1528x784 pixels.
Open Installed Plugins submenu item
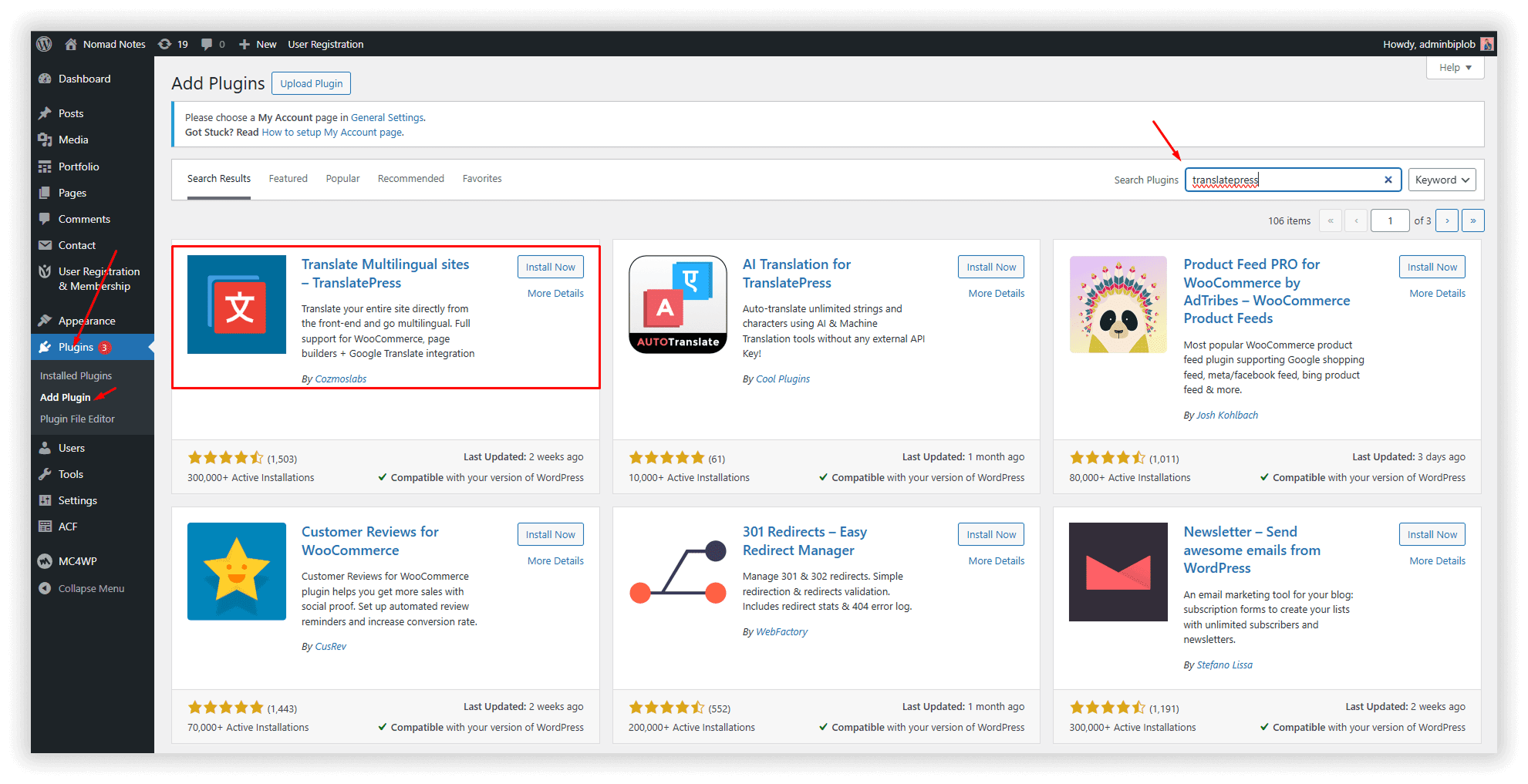click(x=76, y=375)
